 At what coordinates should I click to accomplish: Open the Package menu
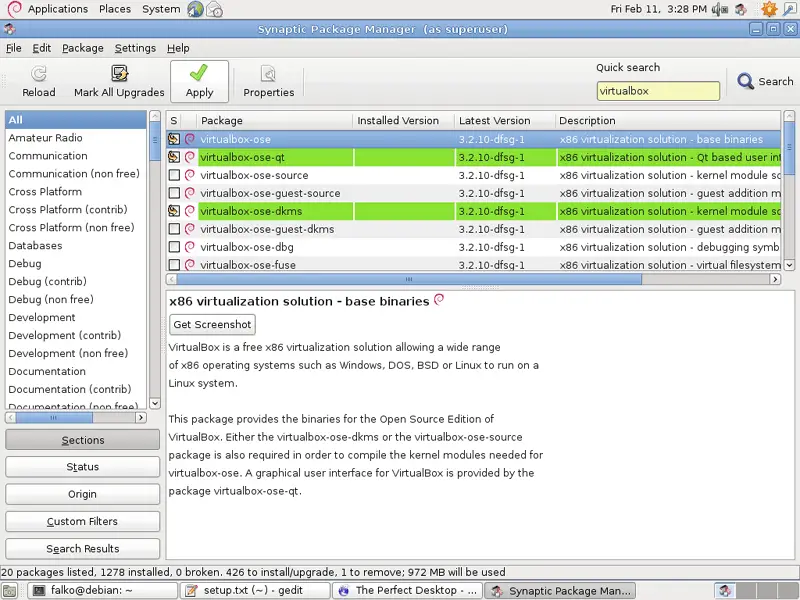[x=83, y=48]
